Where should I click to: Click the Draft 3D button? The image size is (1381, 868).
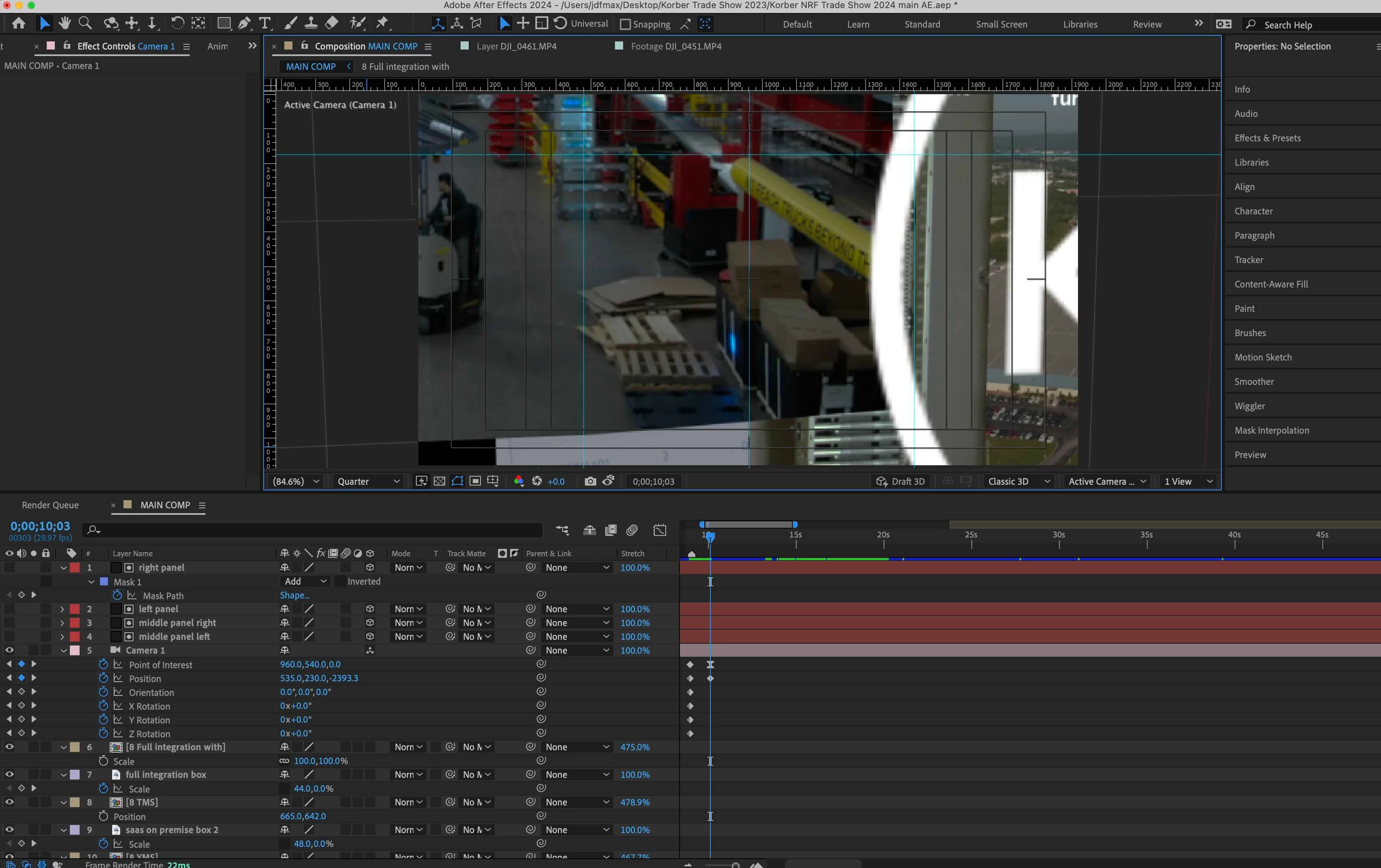pyautogui.click(x=901, y=482)
